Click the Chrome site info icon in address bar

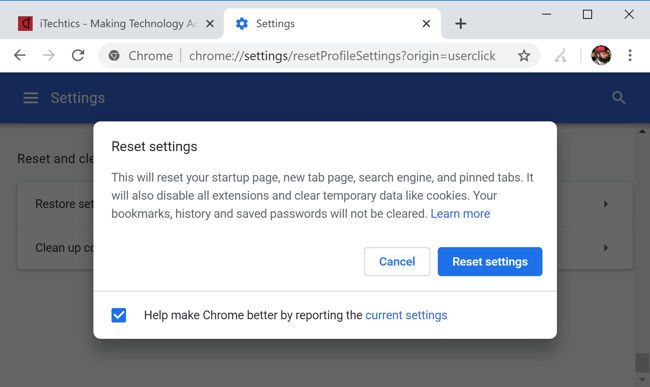(114, 56)
